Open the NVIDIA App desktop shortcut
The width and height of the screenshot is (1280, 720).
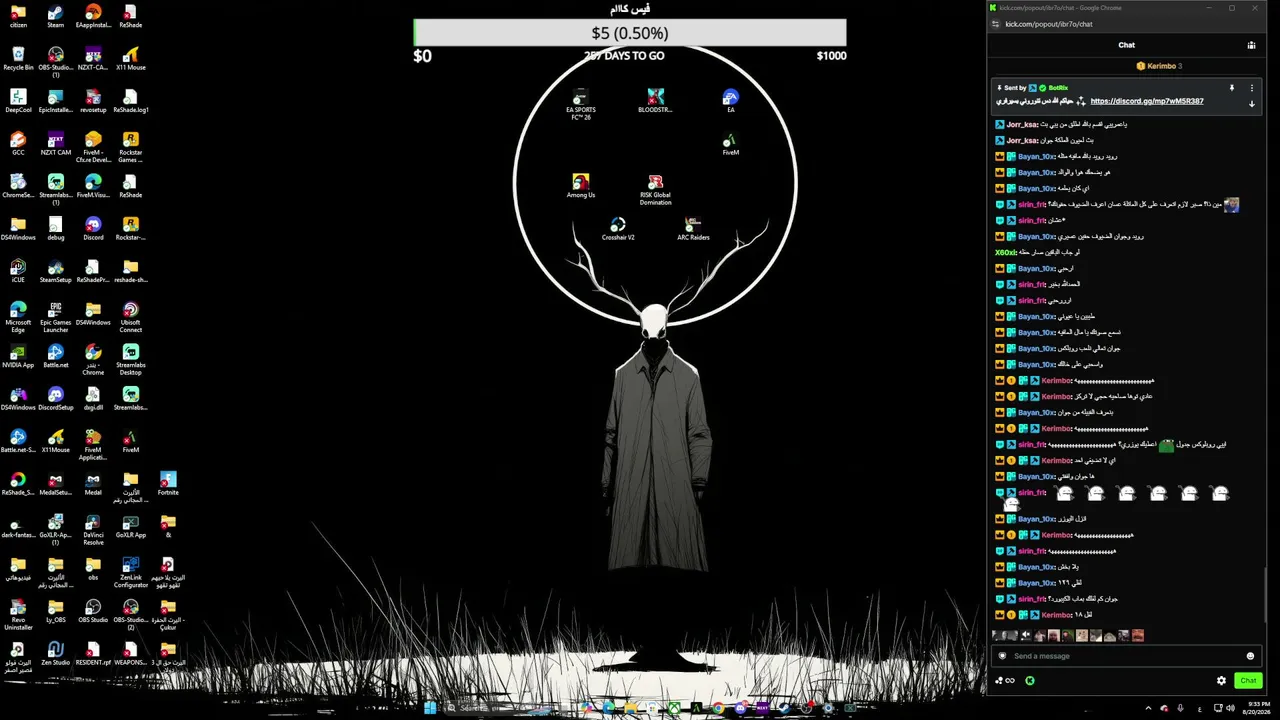coord(18,357)
